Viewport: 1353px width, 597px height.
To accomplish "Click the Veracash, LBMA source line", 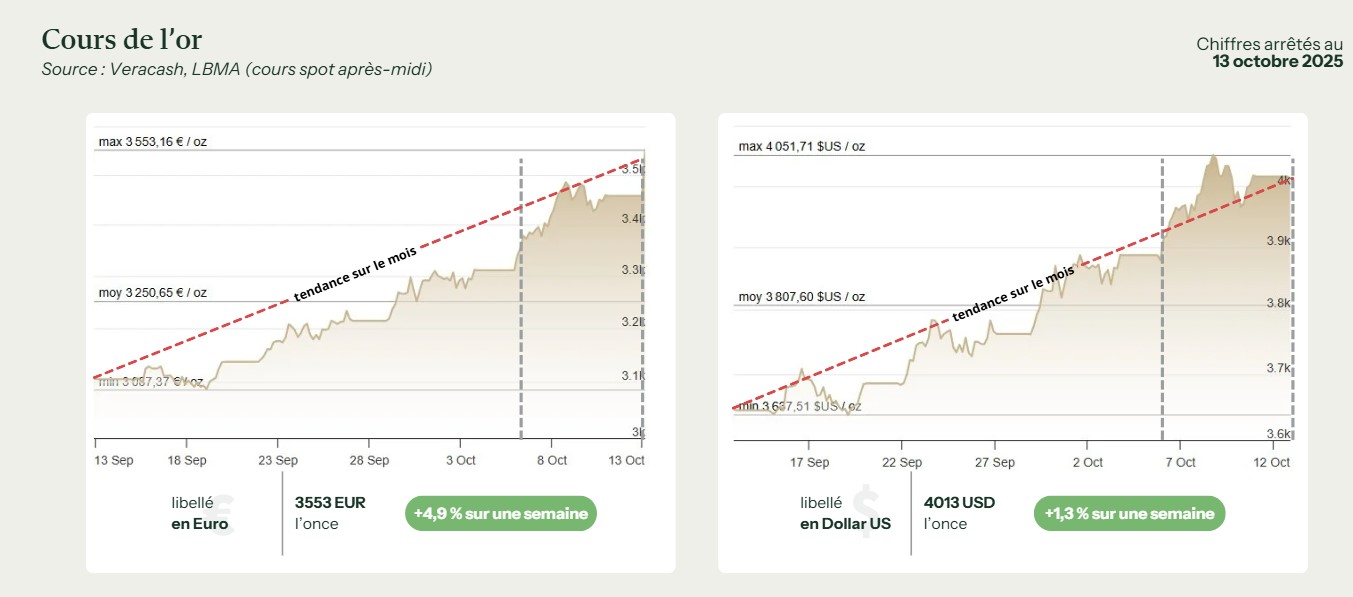I will (x=237, y=69).
